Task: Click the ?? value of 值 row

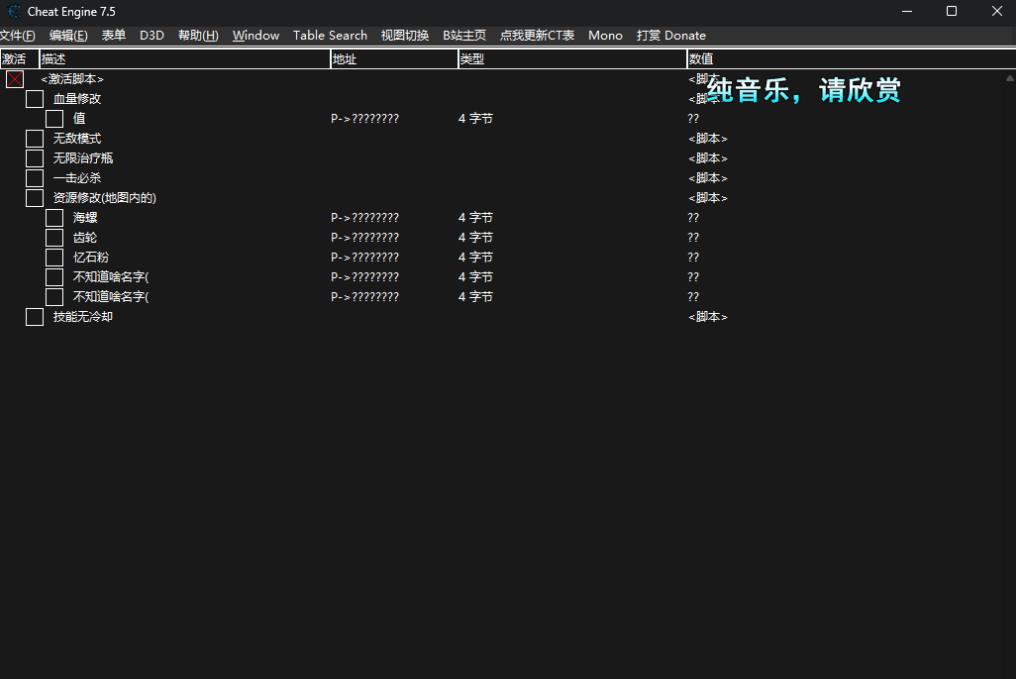Action: 693,119
